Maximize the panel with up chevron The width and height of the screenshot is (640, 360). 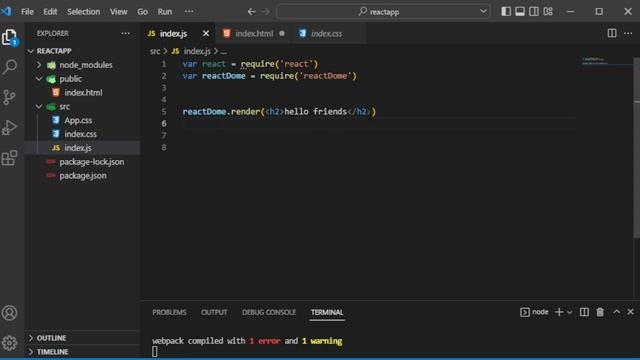click(616, 312)
